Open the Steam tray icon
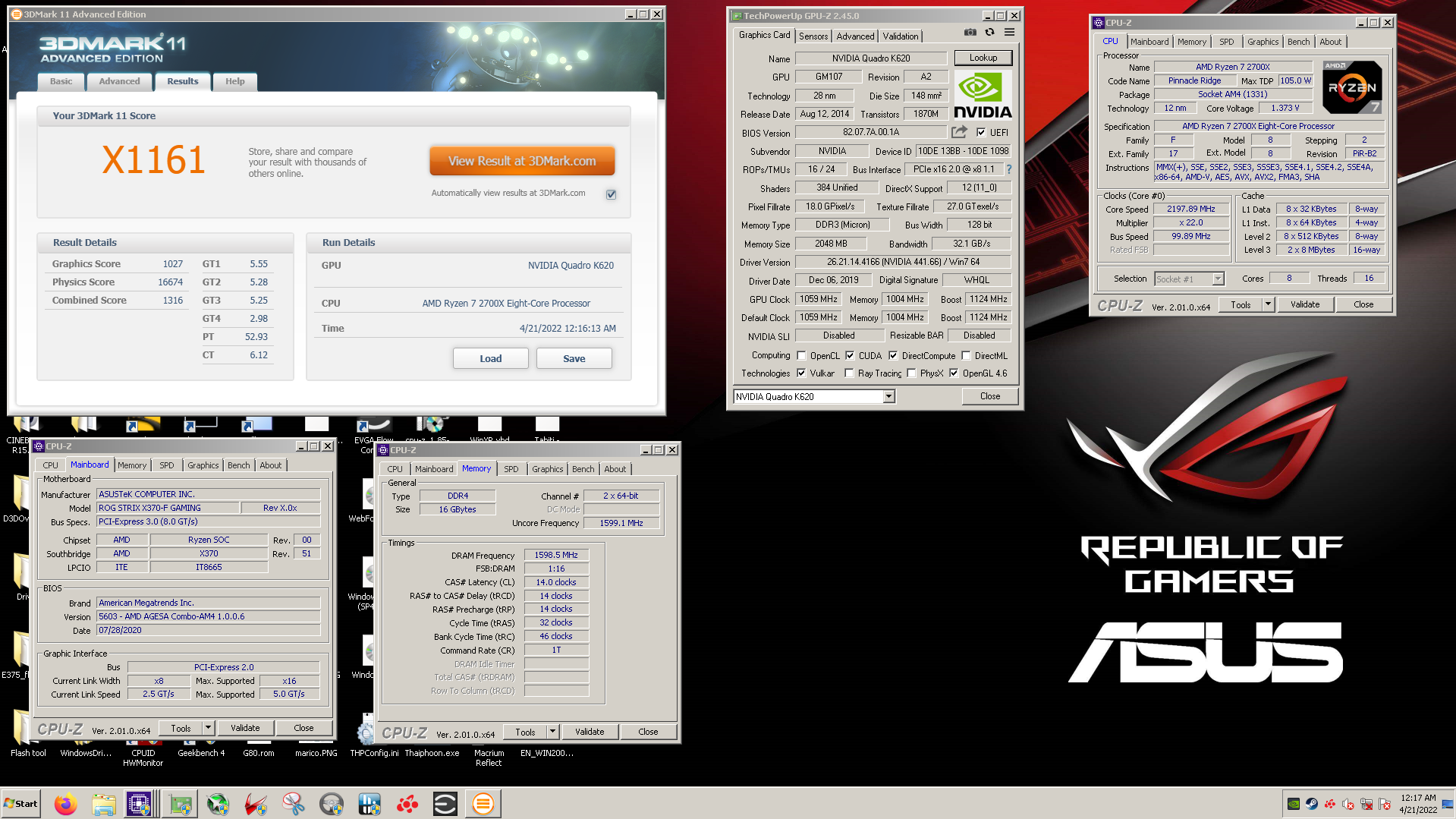Viewport: 1456px width, 819px height. (1312, 804)
